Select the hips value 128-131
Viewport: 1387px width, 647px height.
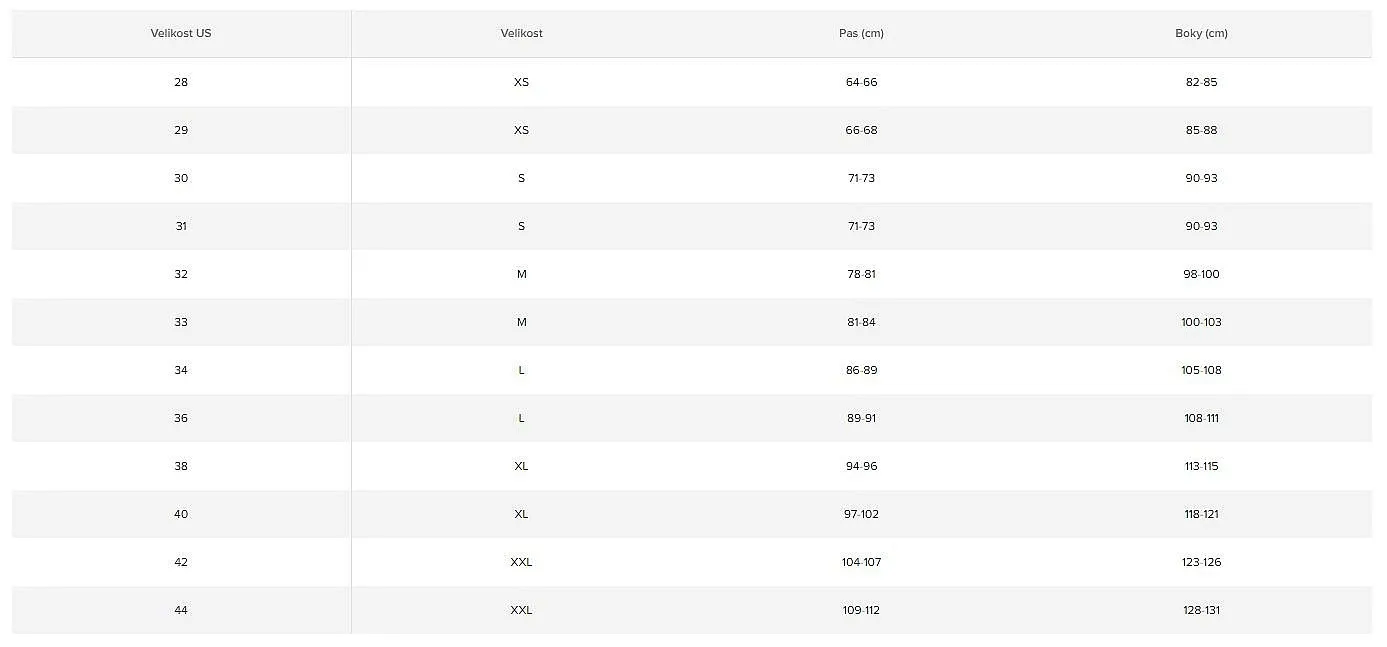tap(1201, 610)
